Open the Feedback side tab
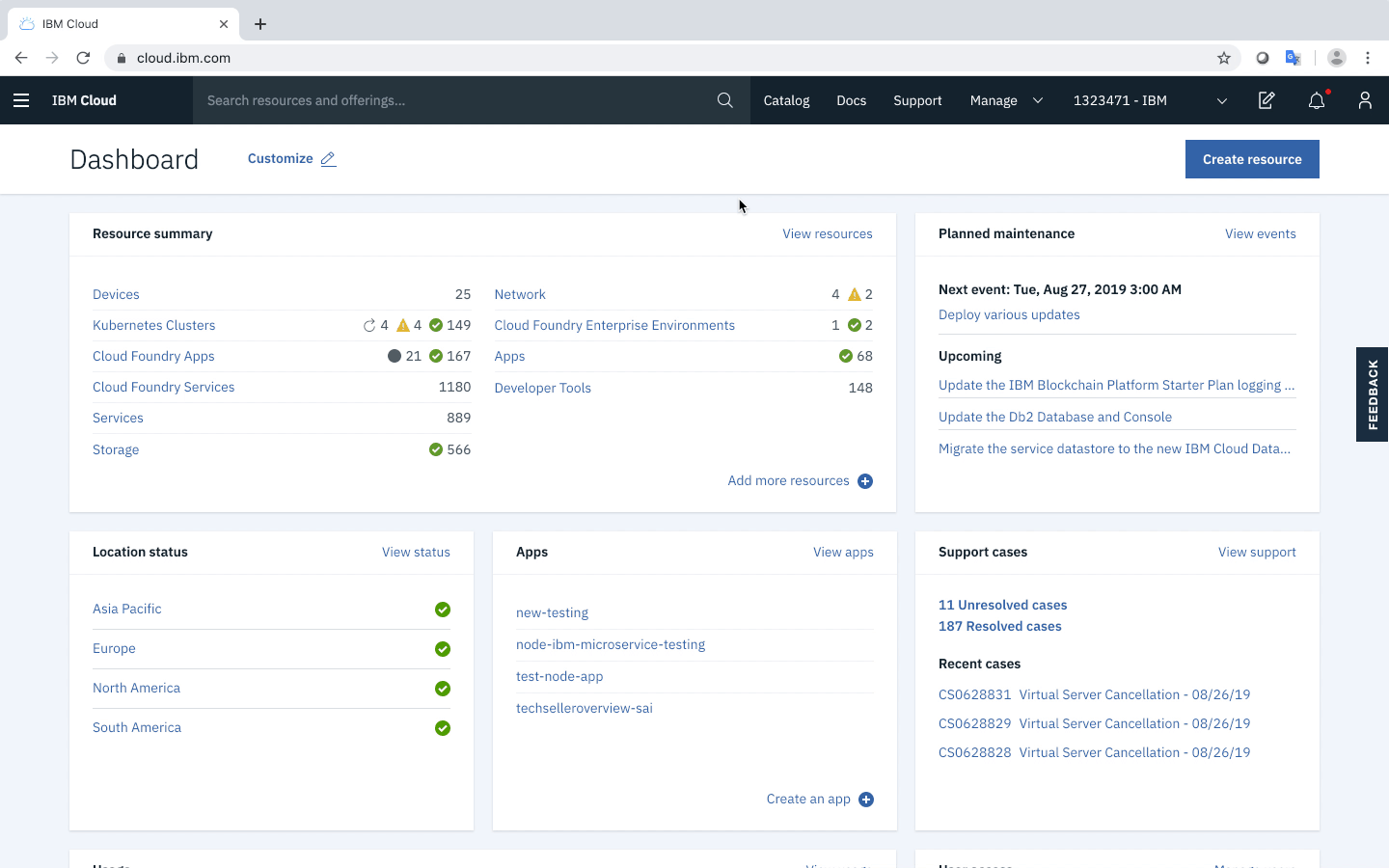1389x868 pixels. (1373, 394)
